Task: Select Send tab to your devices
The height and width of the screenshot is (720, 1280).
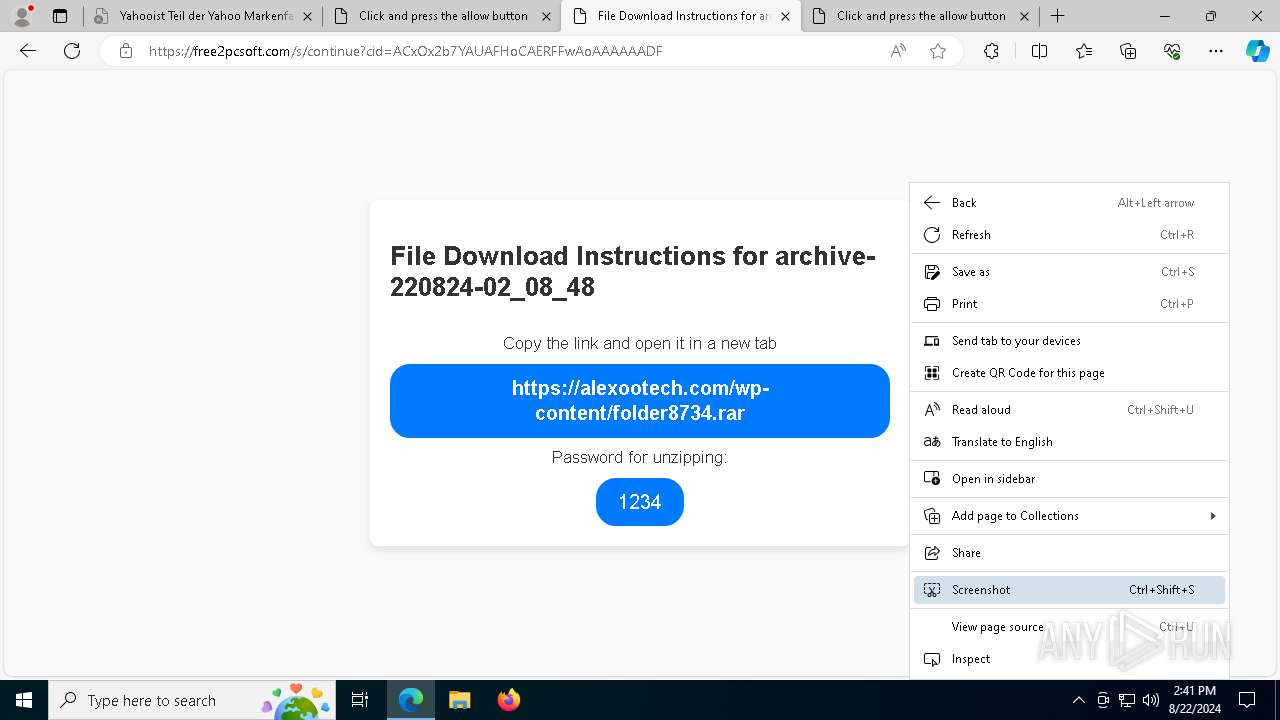Action: (x=1069, y=341)
